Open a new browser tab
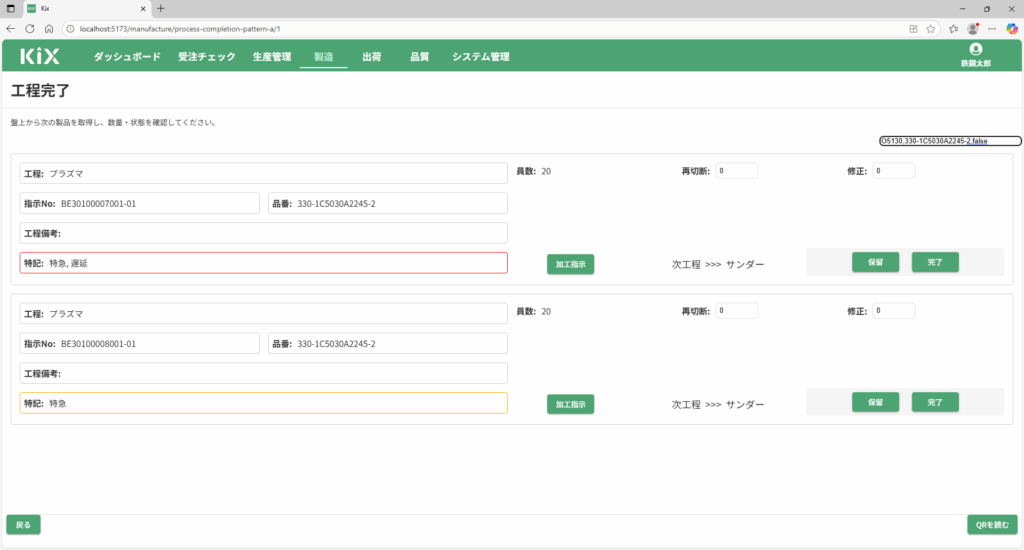The image size is (1024, 550). pos(161,8)
